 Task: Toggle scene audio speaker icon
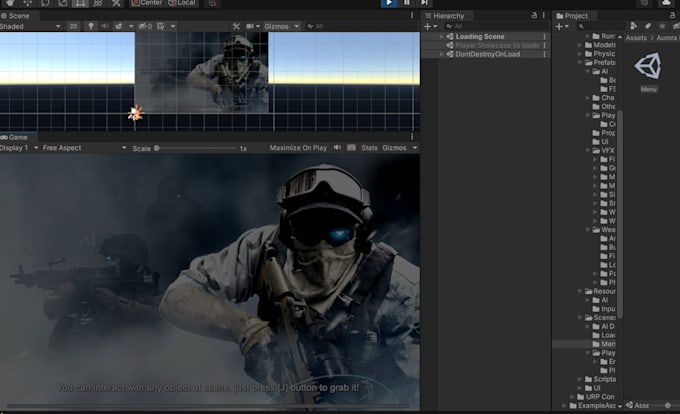105,26
